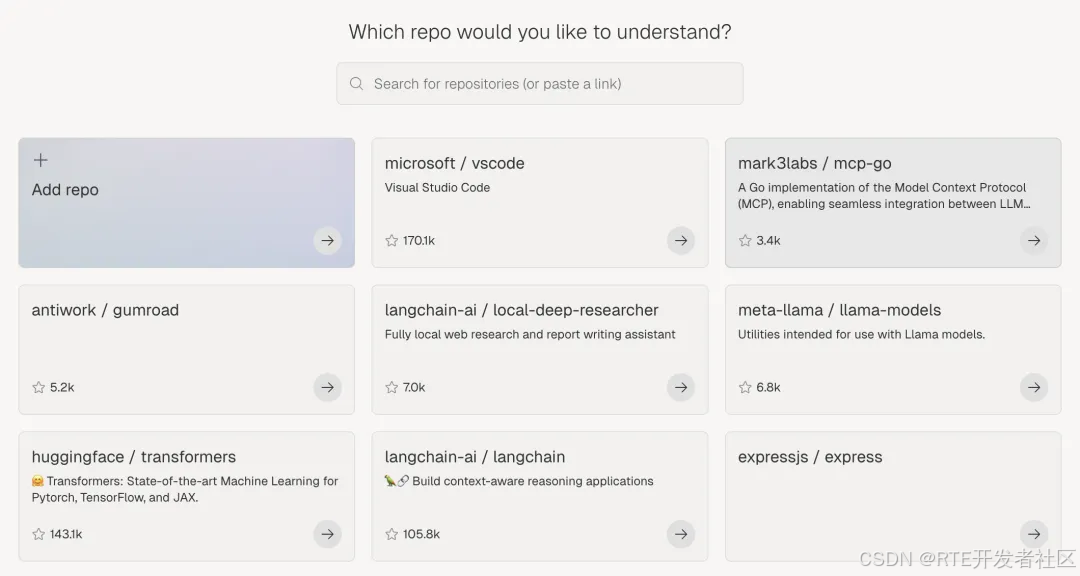This screenshot has width=1080, height=576.
Task: Click the arrow icon on Add repo card
Action: click(x=327, y=241)
